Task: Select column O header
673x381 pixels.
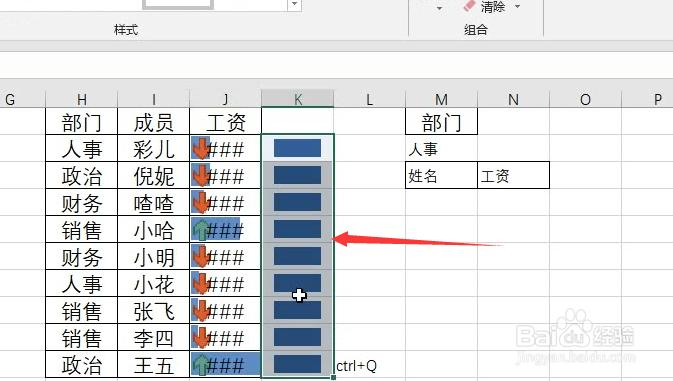Action: coord(585,100)
